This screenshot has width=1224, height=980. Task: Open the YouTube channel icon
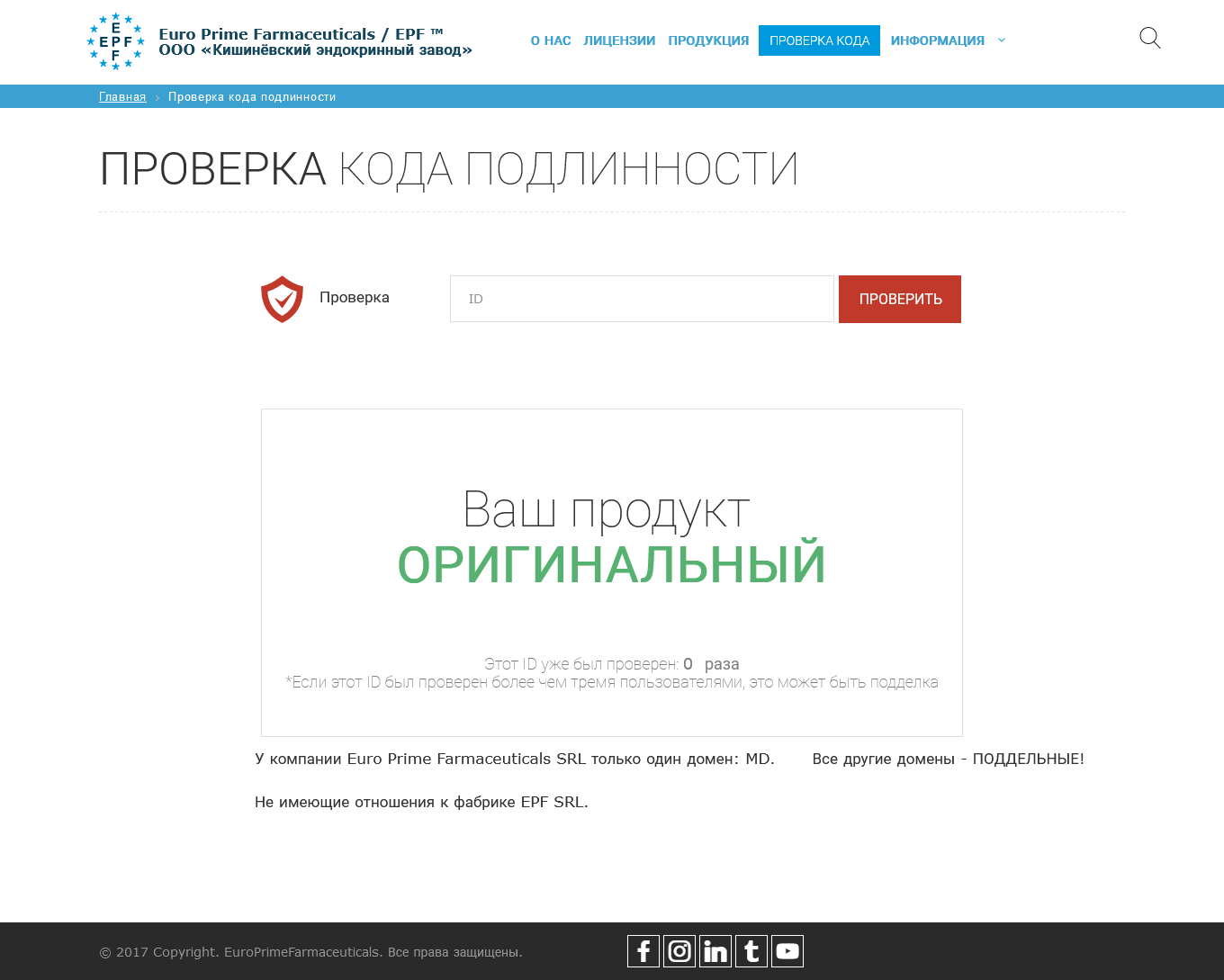pos(787,951)
